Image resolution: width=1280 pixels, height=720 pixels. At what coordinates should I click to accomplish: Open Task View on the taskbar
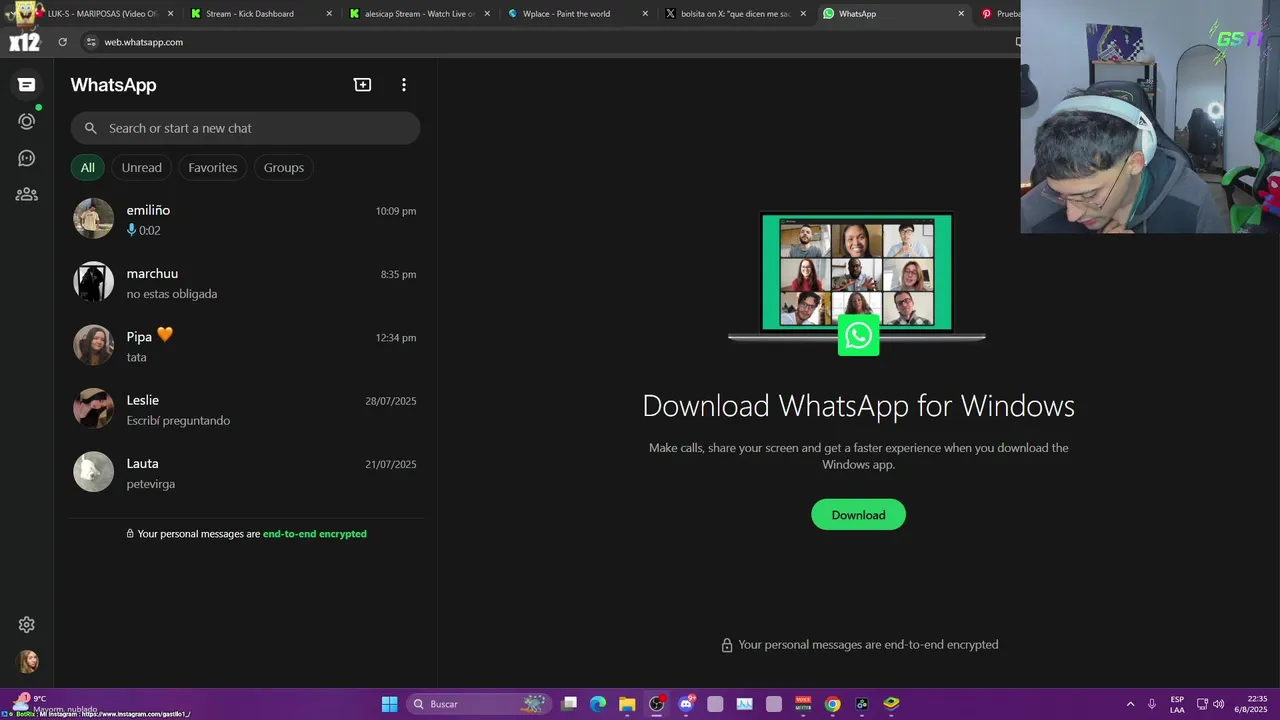click(569, 704)
